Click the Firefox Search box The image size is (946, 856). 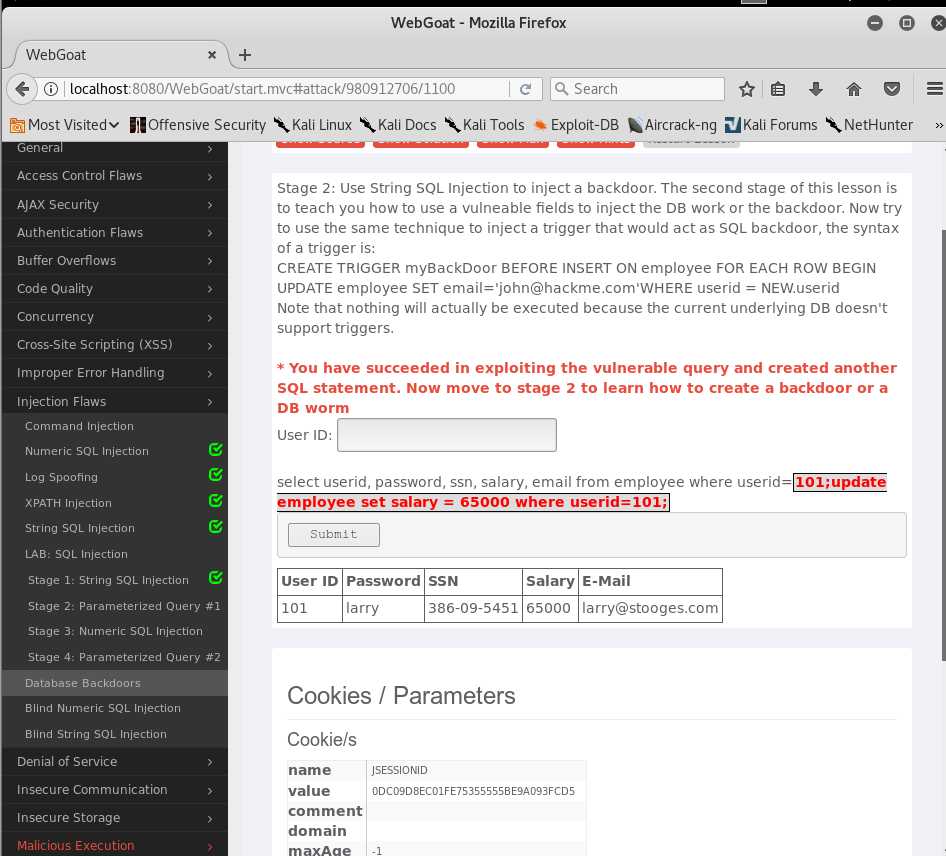tap(638, 89)
